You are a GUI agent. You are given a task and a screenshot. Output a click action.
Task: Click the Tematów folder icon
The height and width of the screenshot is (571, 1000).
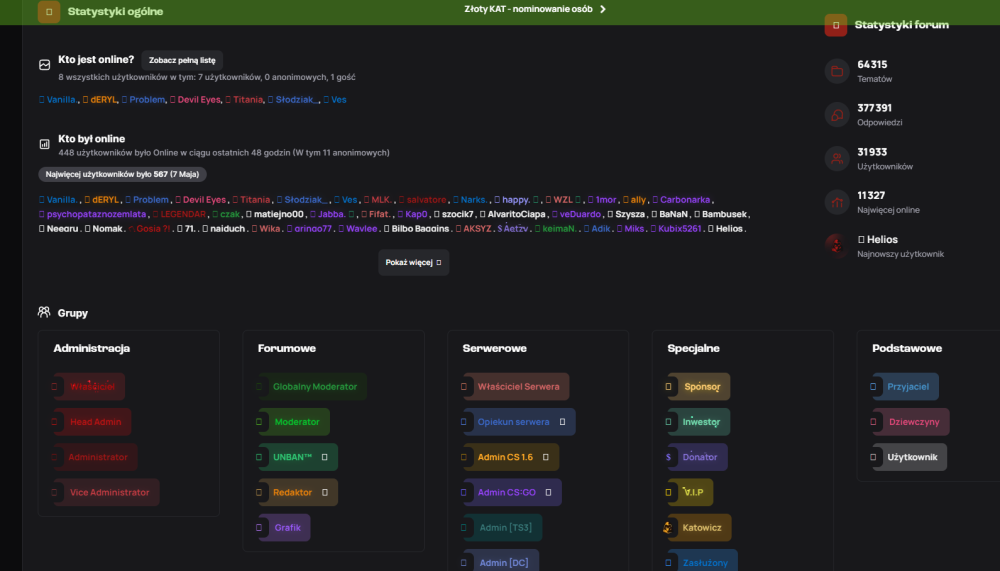(x=837, y=71)
